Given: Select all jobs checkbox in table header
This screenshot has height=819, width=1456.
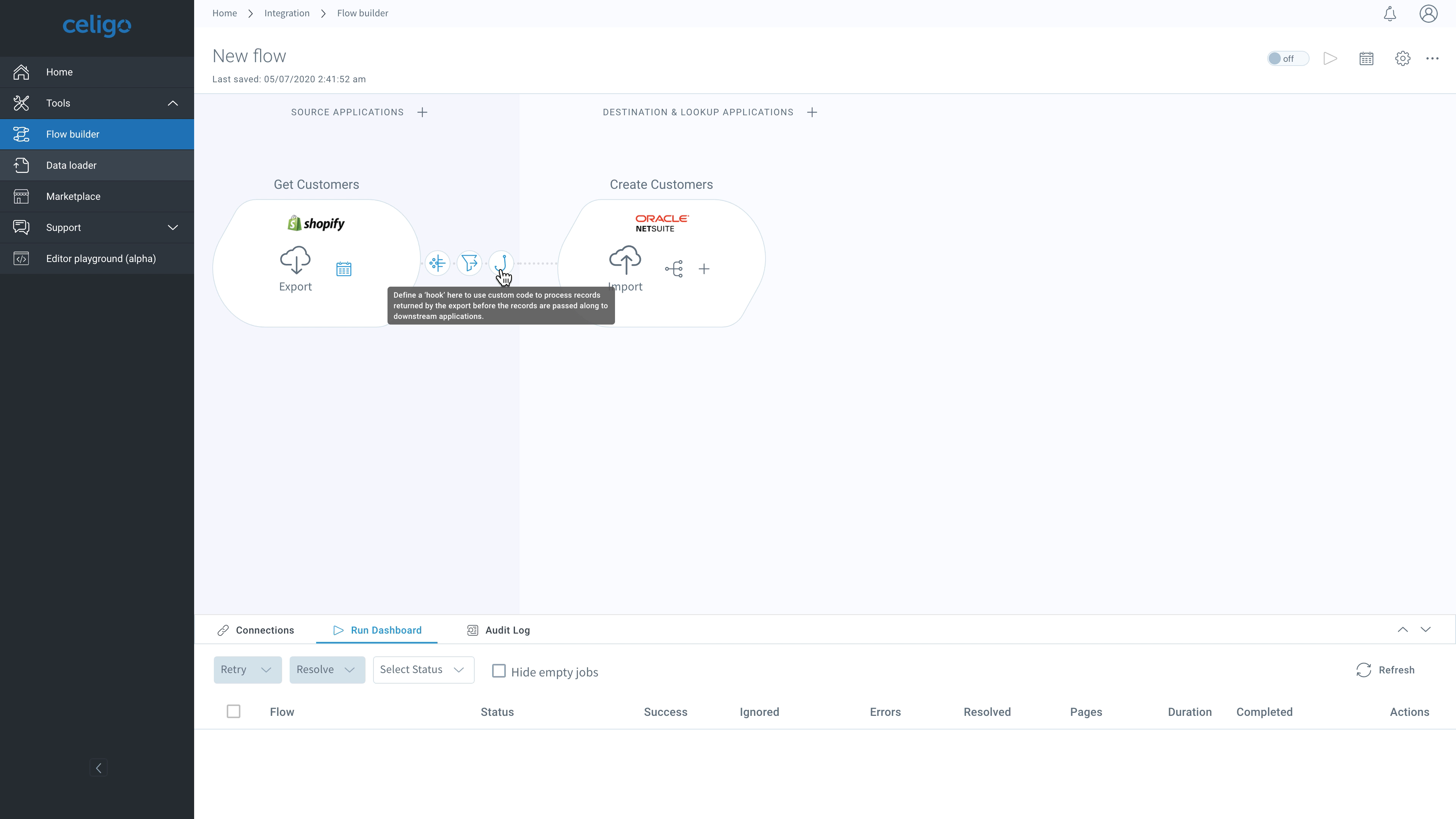Looking at the screenshot, I should tap(234, 712).
